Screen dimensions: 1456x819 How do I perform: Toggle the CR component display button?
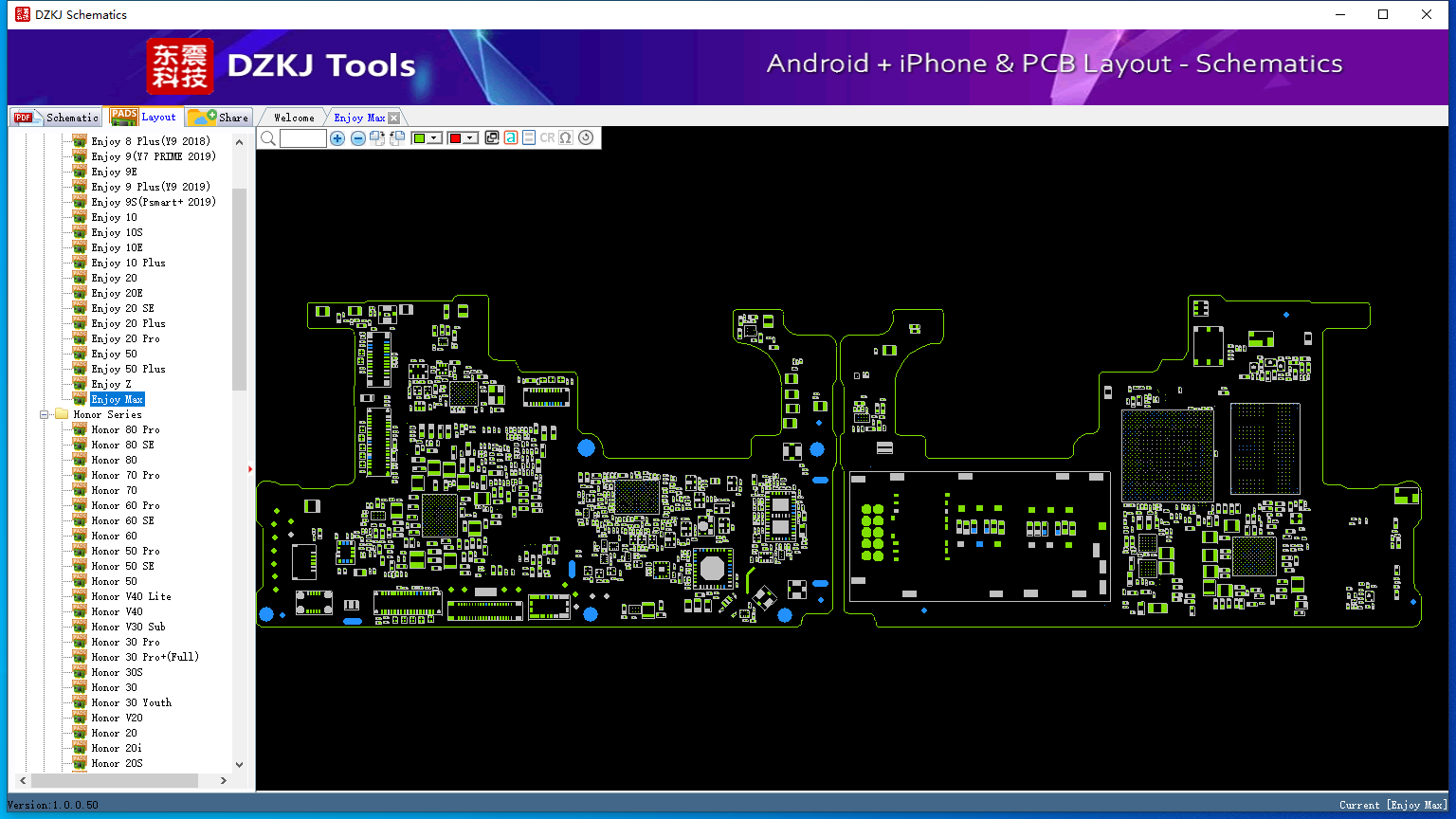click(x=547, y=137)
